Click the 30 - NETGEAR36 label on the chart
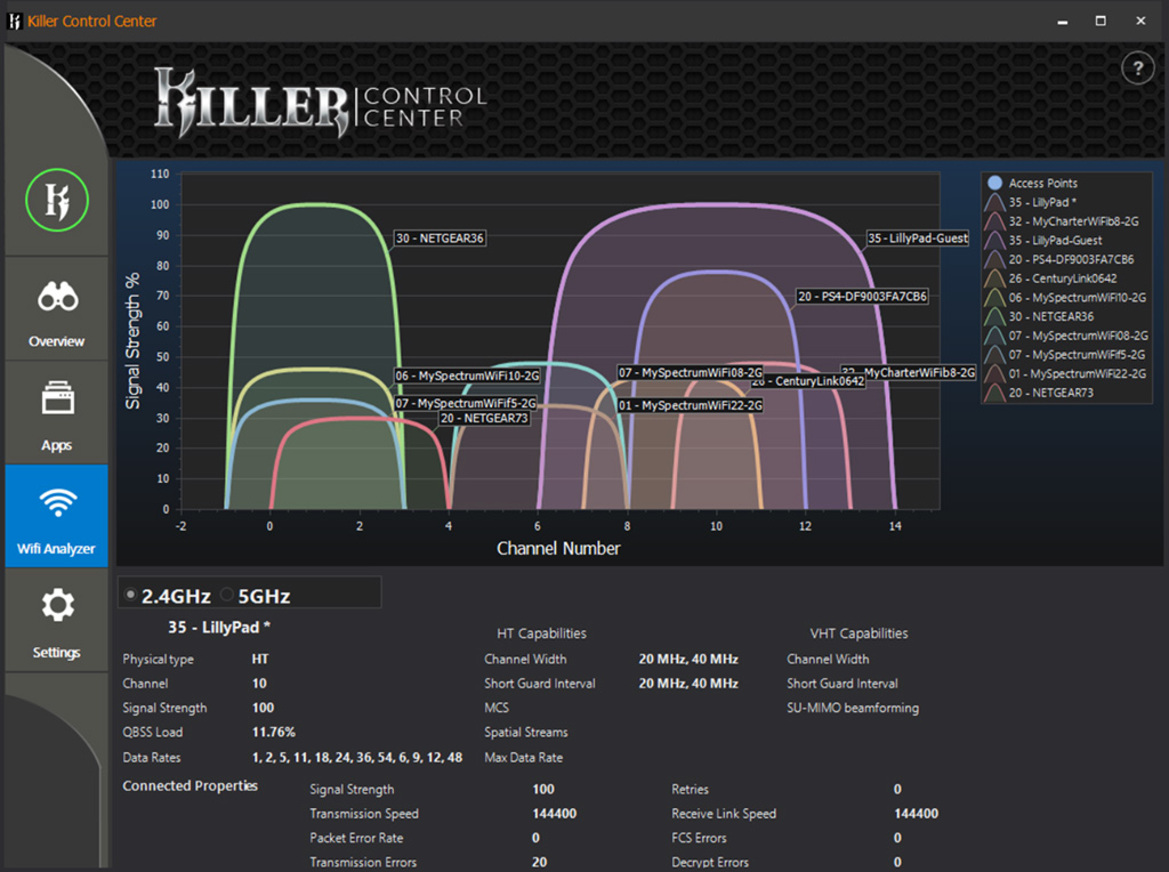The image size is (1169, 872). (x=440, y=238)
